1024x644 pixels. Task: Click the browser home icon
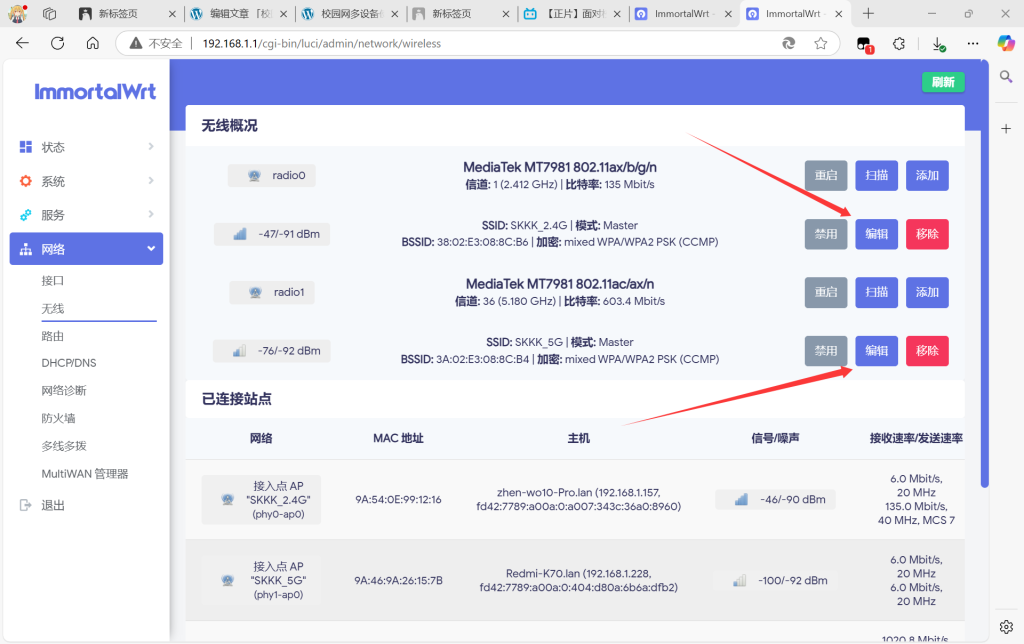[92, 43]
